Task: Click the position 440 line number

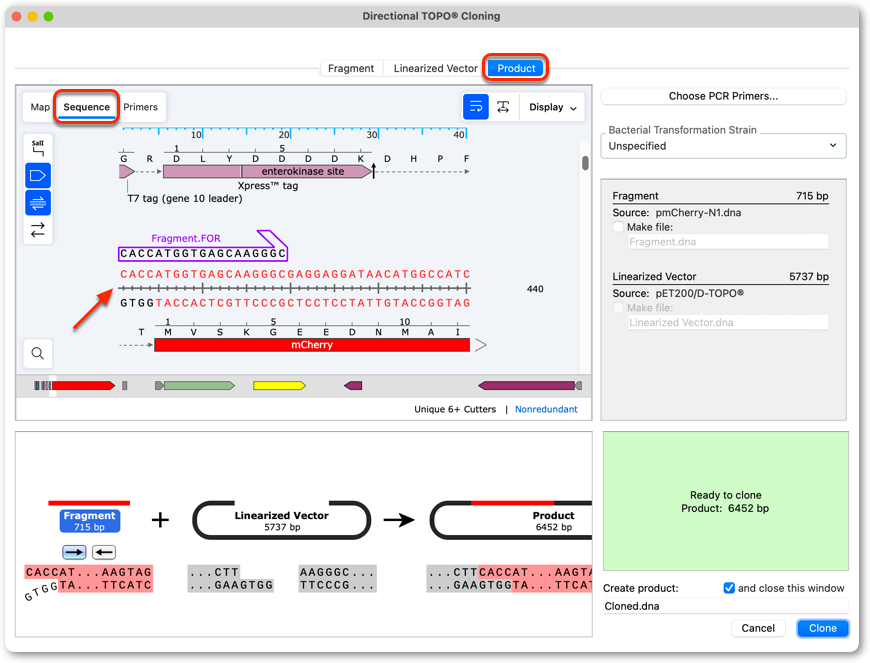Action: 535,289
